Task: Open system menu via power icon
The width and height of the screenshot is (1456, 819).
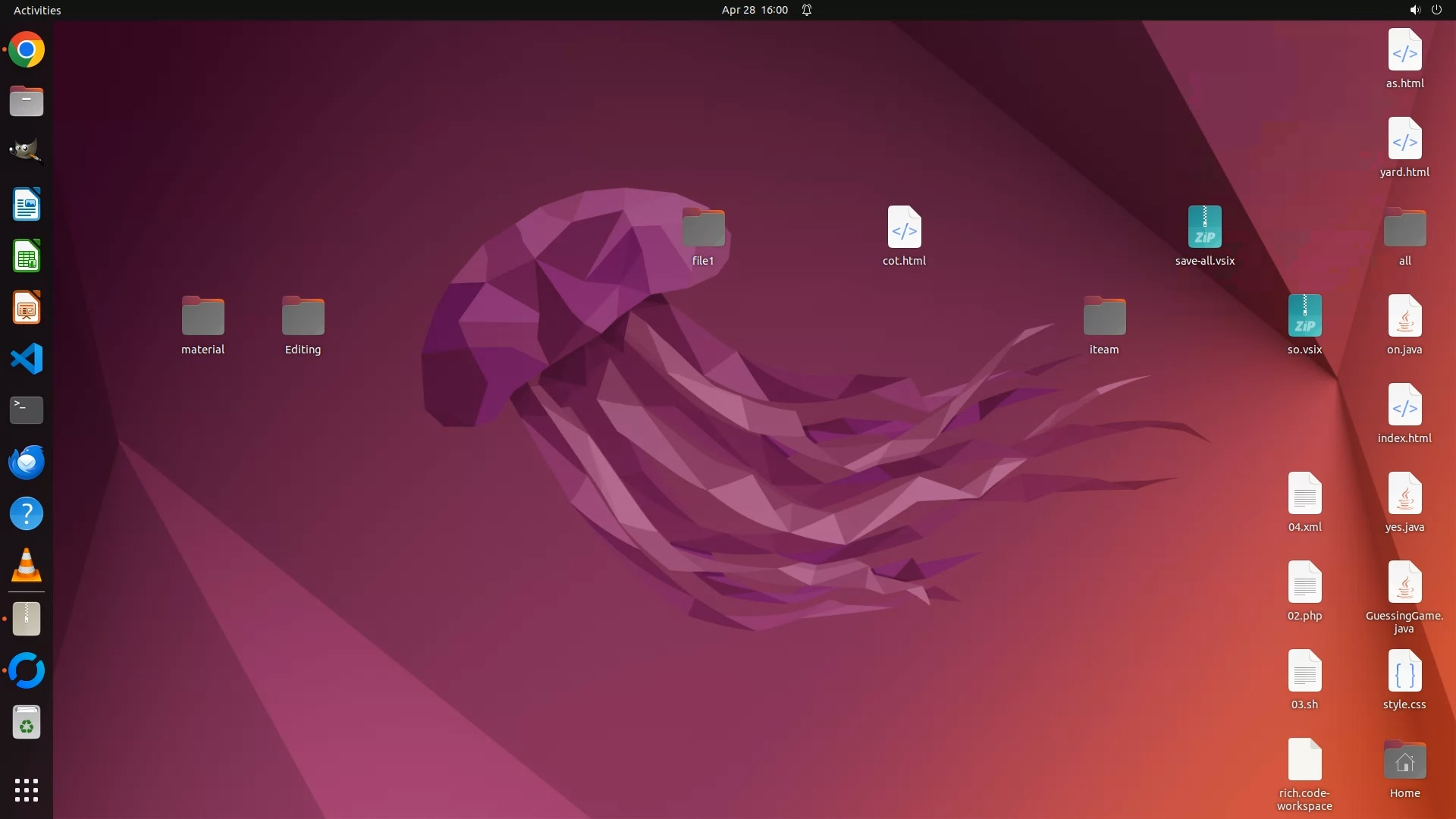Action: click(x=1436, y=10)
